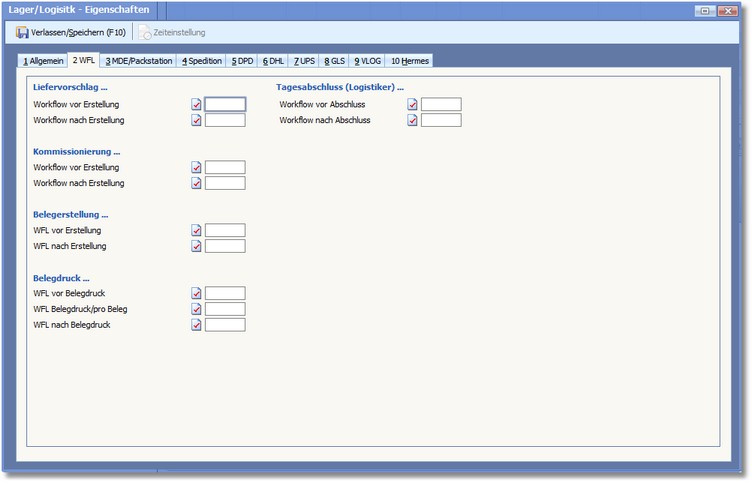The image size is (752, 483).
Task: Click Verlassen/Speichern (F10) button
Action: click(71, 33)
